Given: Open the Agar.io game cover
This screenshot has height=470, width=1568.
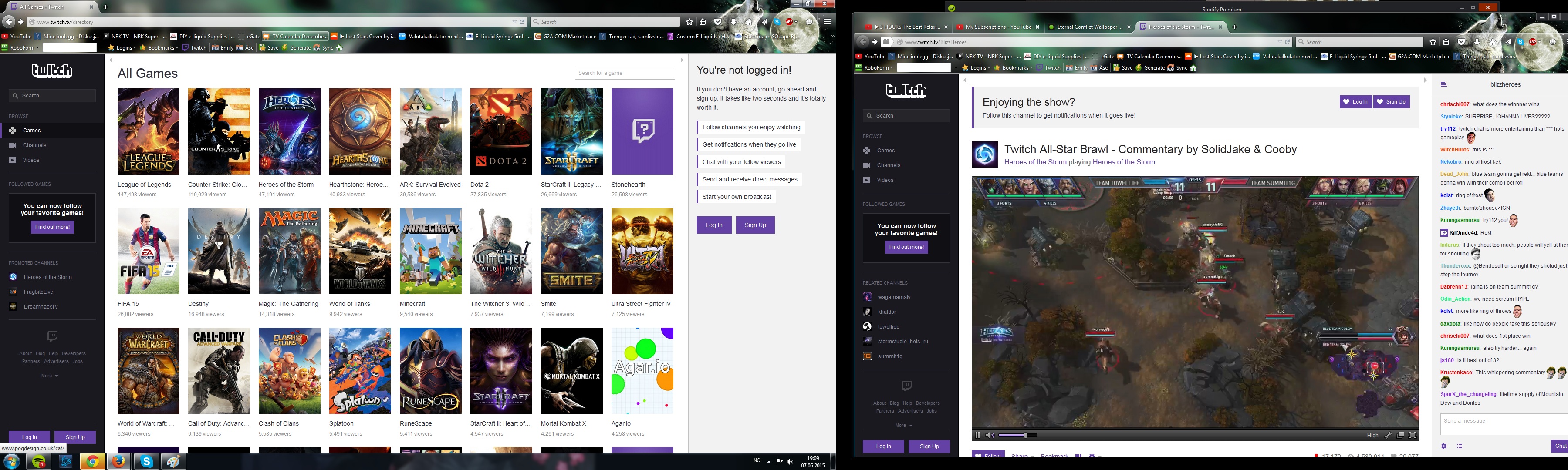Looking at the screenshot, I should [x=643, y=371].
